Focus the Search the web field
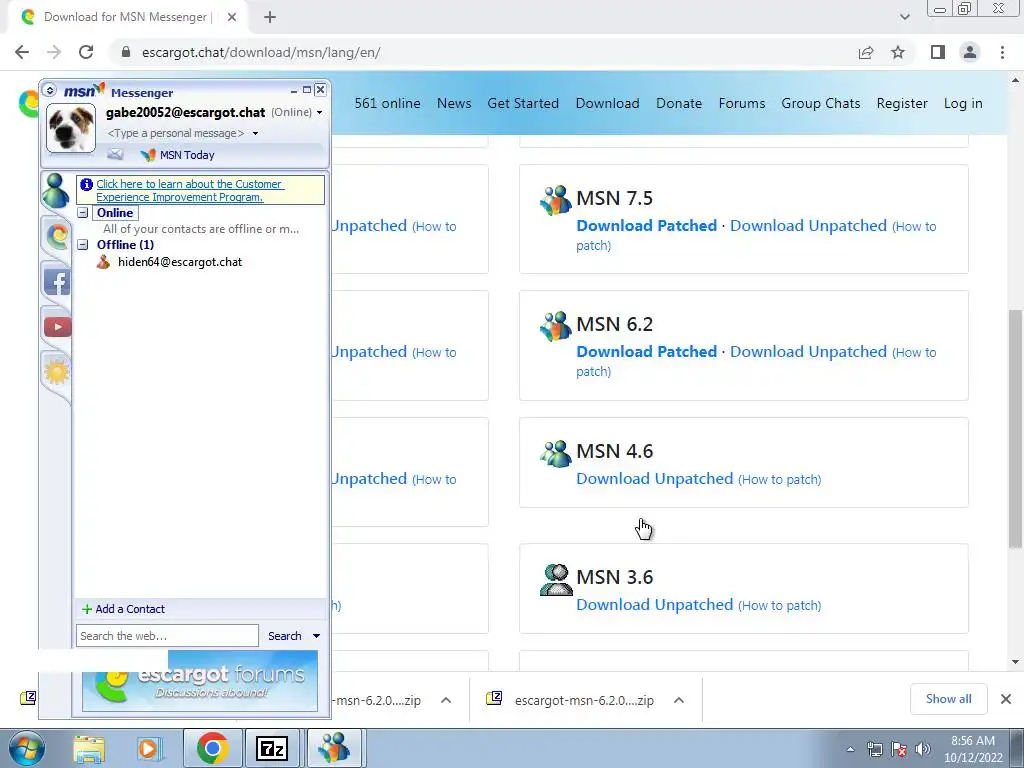This screenshot has width=1024, height=768. 167,635
